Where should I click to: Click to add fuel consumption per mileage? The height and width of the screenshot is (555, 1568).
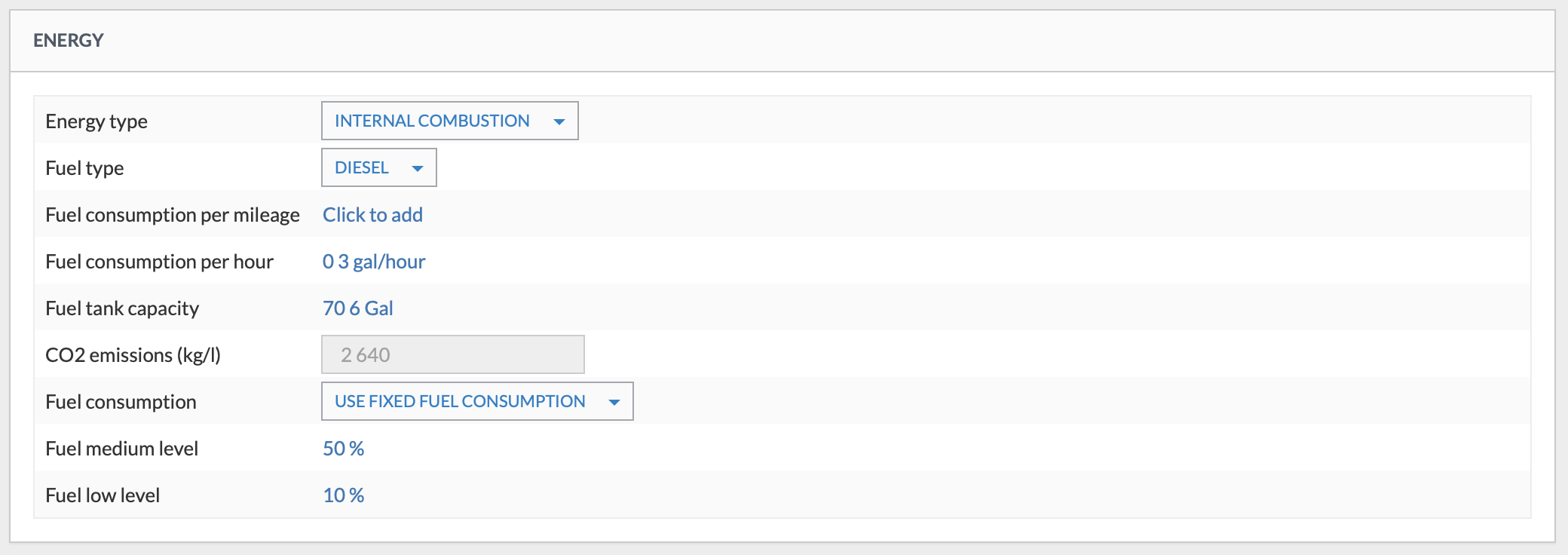tap(372, 215)
